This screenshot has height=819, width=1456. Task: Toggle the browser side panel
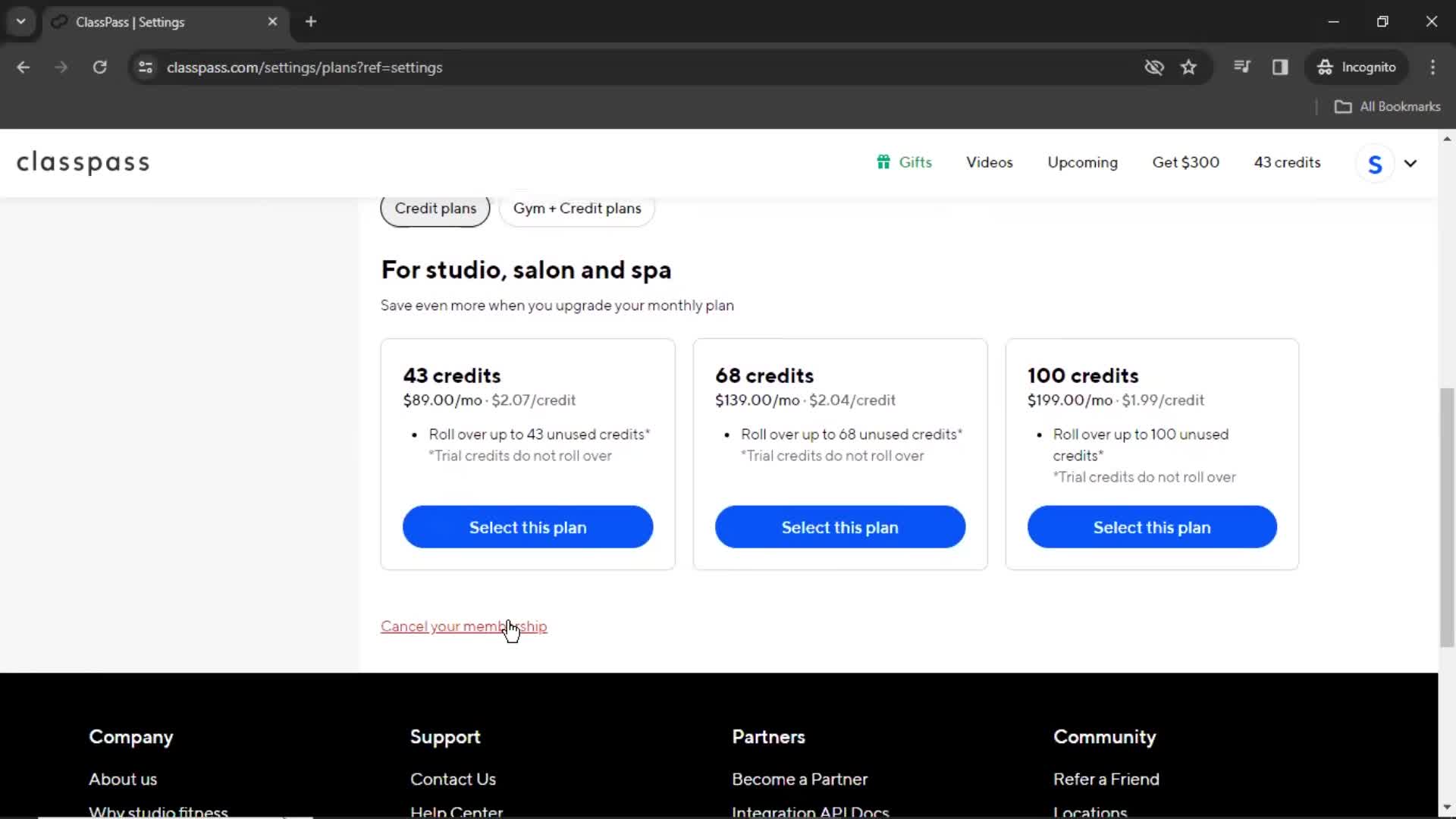(x=1280, y=67)
